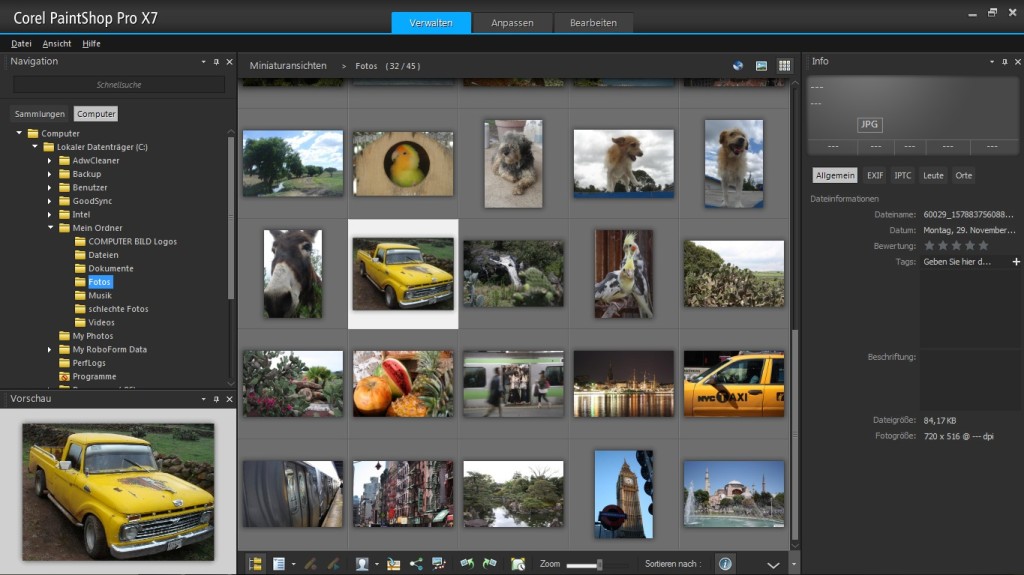Image resolution: width=1024 pixels, height=575 pixels.
Task: Open the Ansicht menu
Action: click(x=57, y=44)
